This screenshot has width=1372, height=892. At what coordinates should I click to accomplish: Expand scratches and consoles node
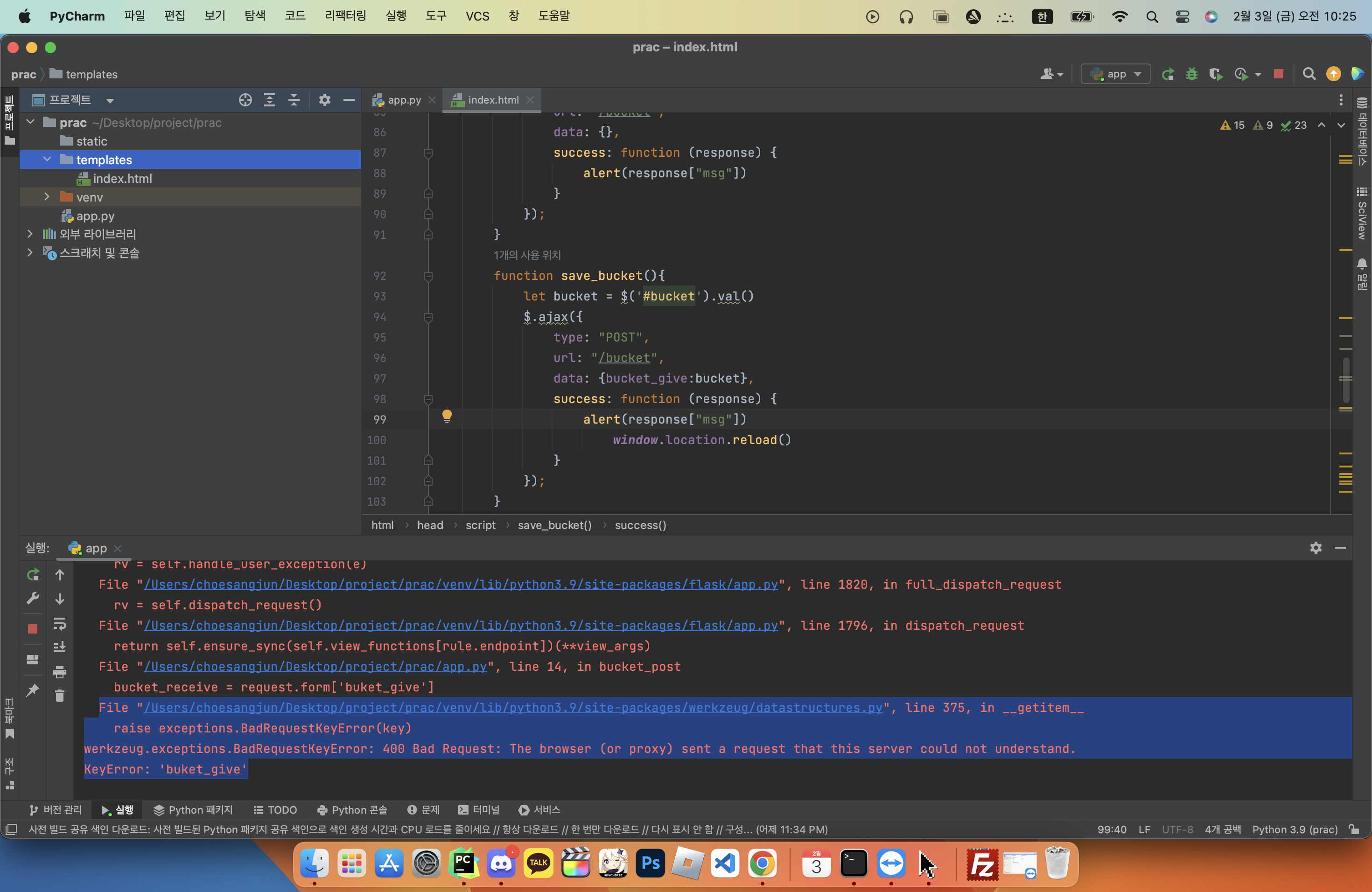click(x=30, y=252)
